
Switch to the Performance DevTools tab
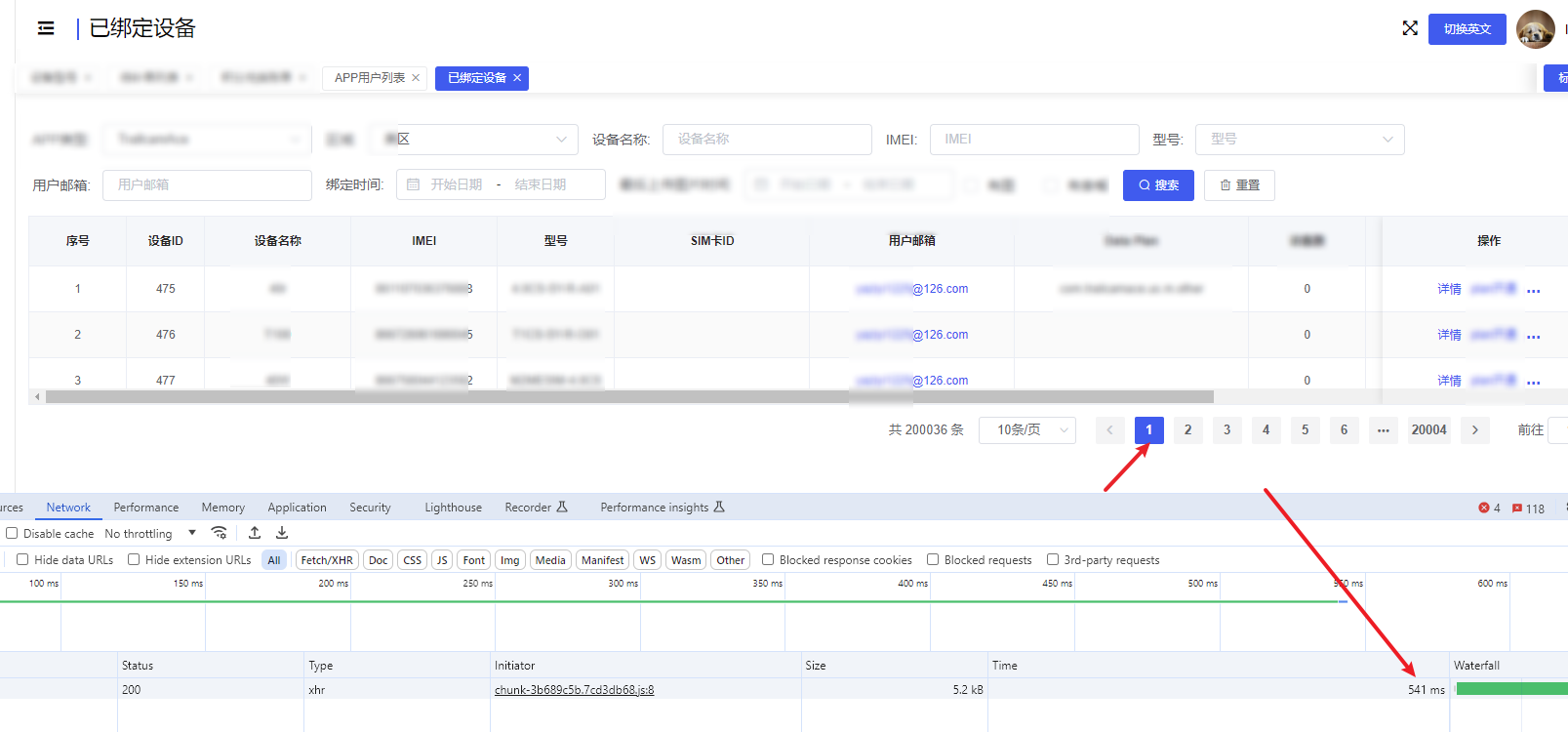click(146, 508)
